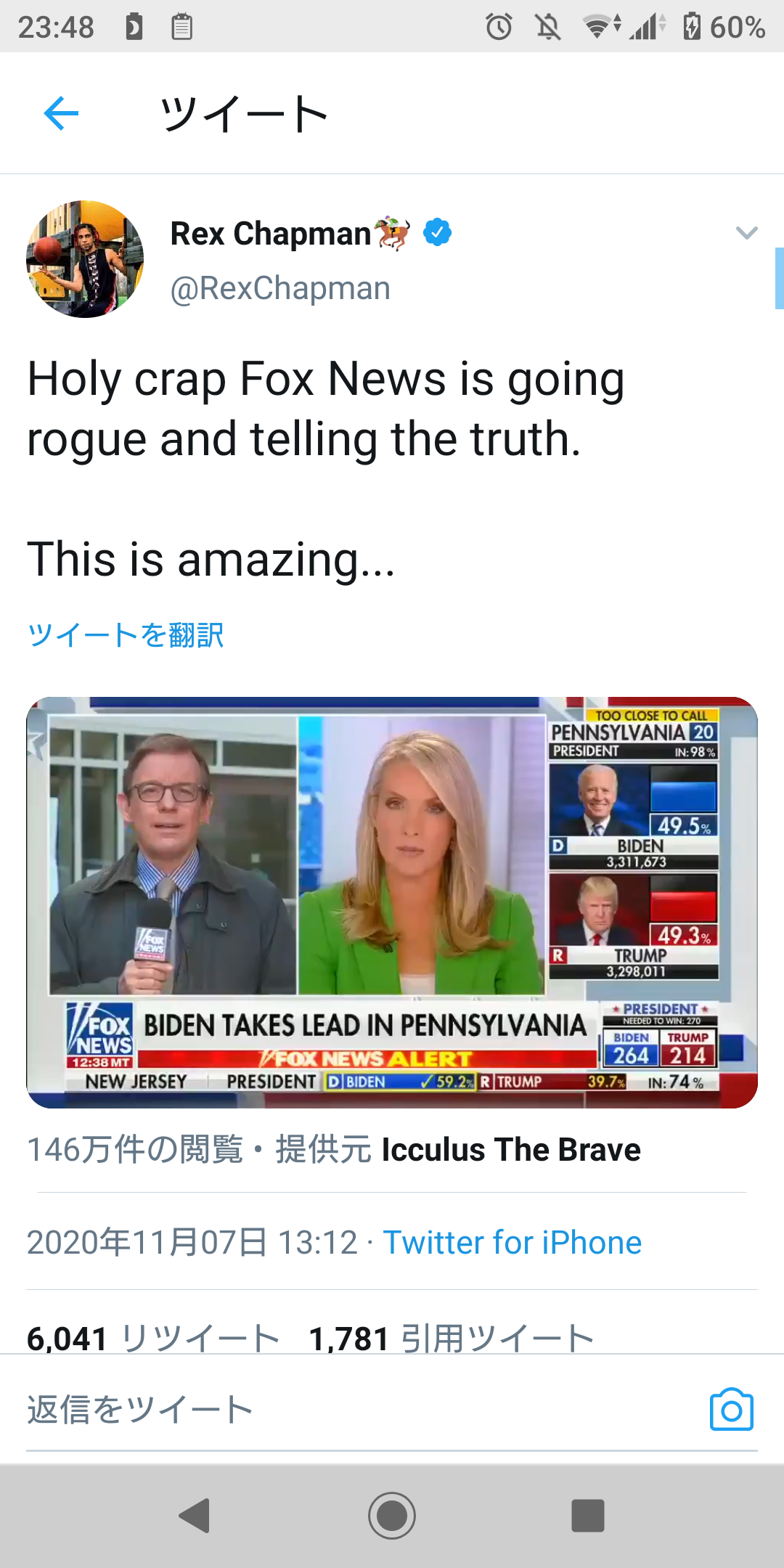Tap the clipboard icon in status bar

(x=181, y=27)
